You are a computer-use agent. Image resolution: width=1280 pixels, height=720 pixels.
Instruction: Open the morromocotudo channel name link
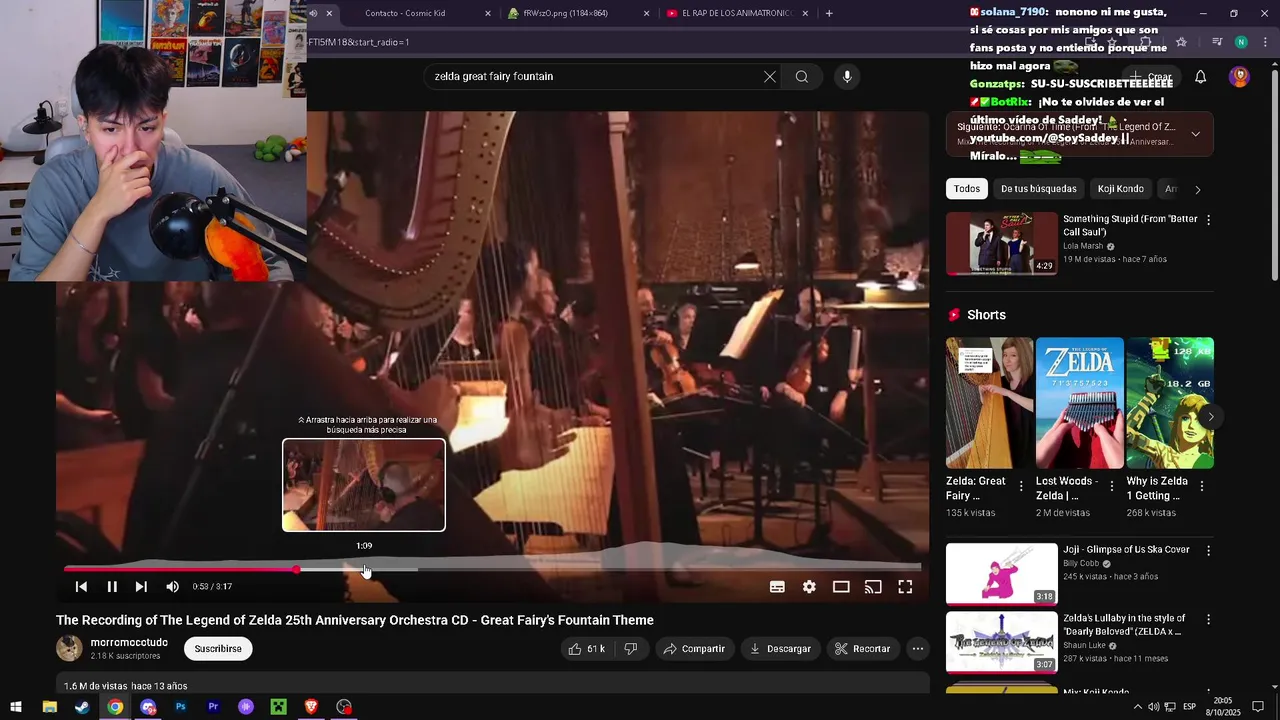[x=129, y=643]
